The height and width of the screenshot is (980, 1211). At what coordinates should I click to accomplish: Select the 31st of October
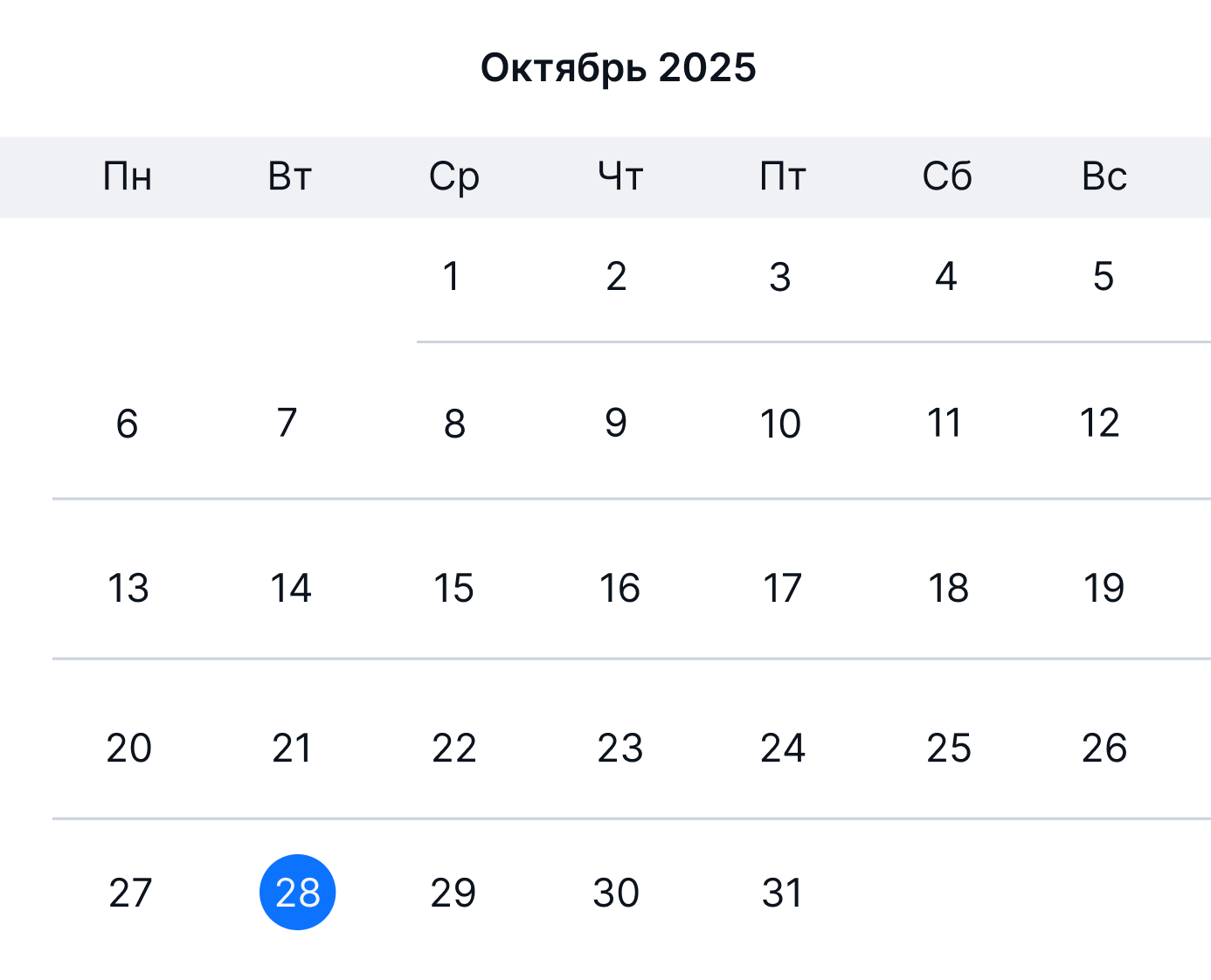782,893
